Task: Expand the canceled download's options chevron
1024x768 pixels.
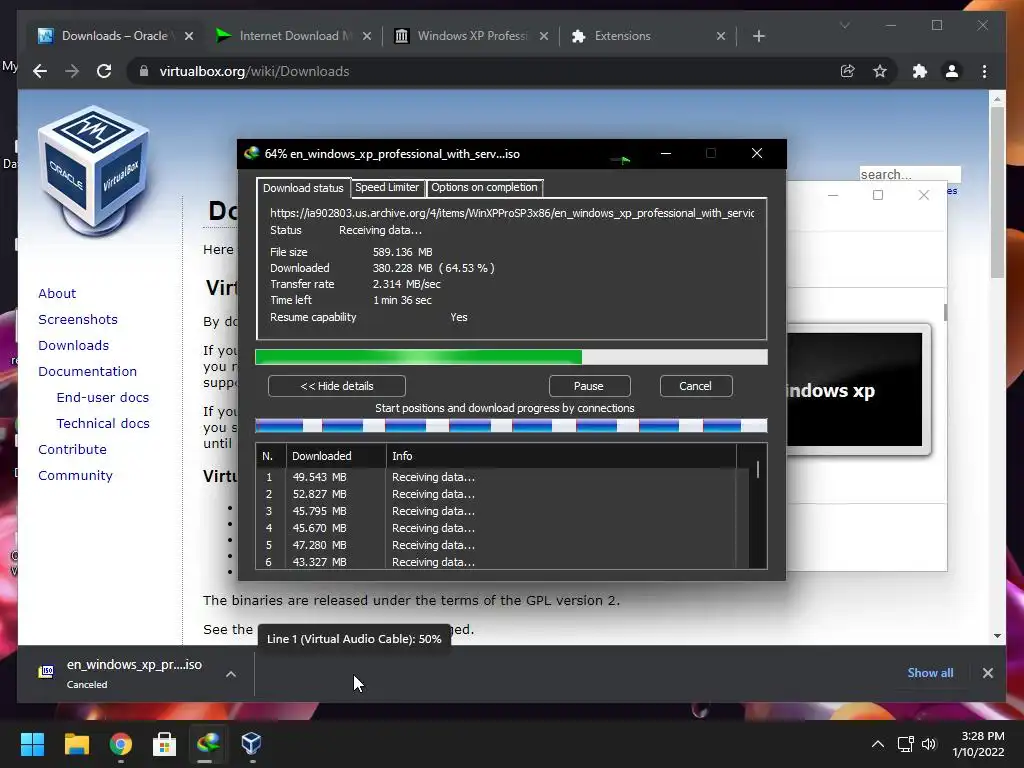Action: [231, 673]
